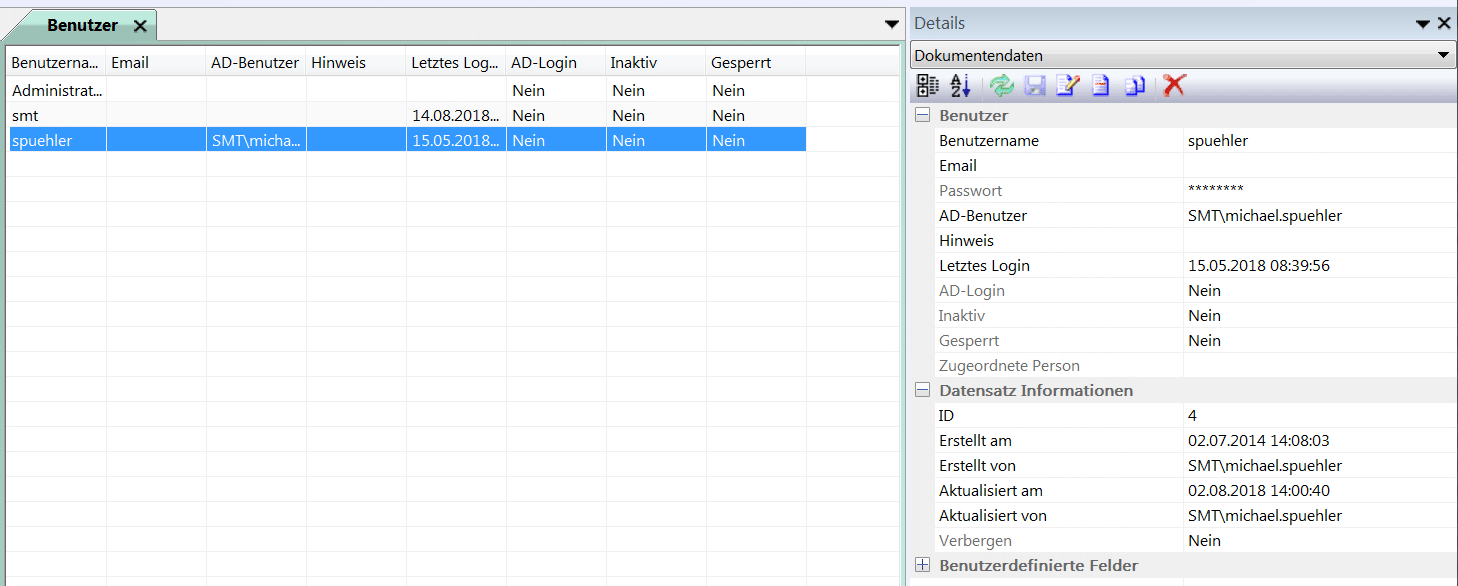Click the edit record pencil icon
The image size is (1458, 586).
coord(1067,86)
